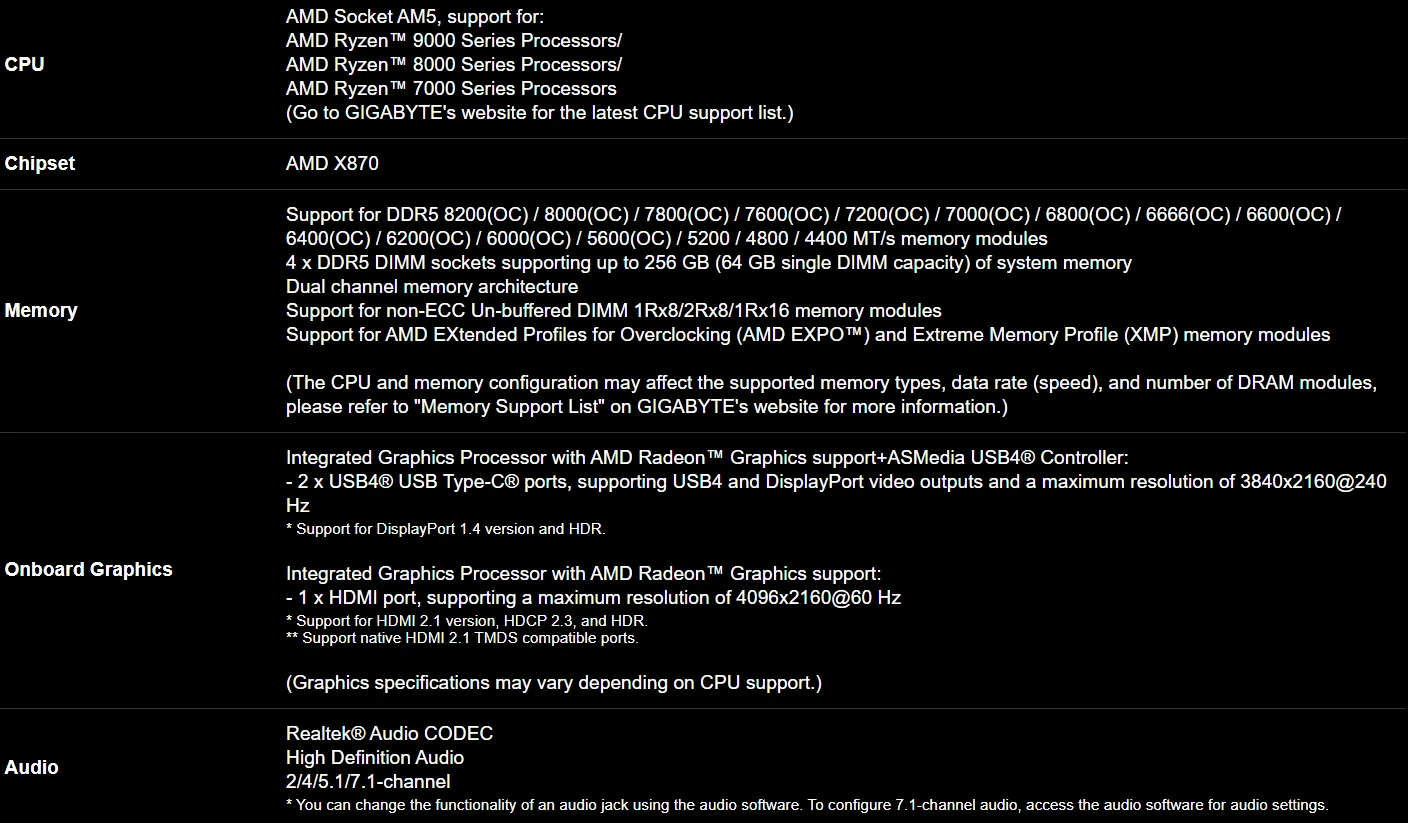Select the 2 x USB4 Type-C ports line

coord(836,493)
